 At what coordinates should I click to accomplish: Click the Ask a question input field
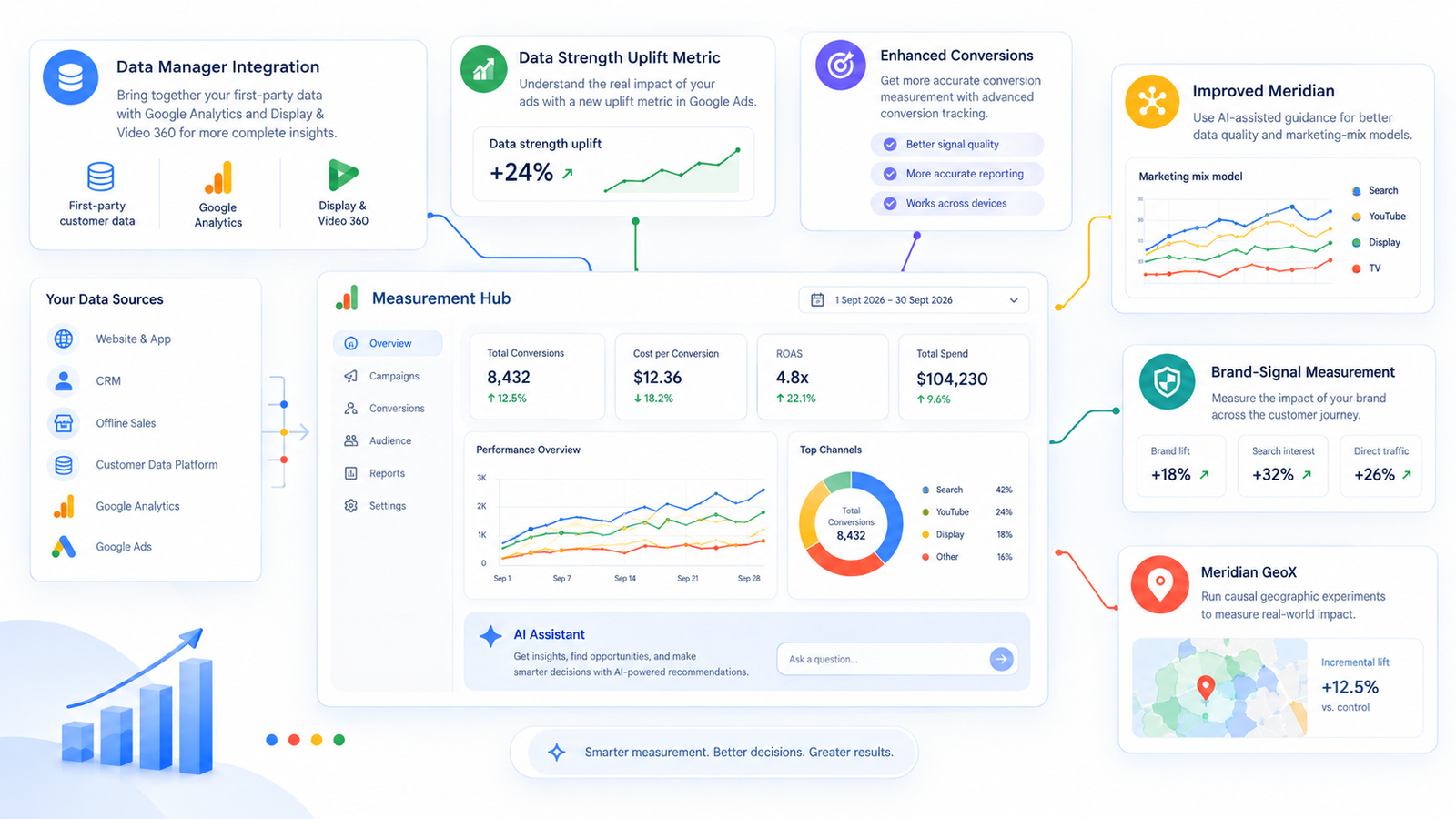click(x=897, y=659)
